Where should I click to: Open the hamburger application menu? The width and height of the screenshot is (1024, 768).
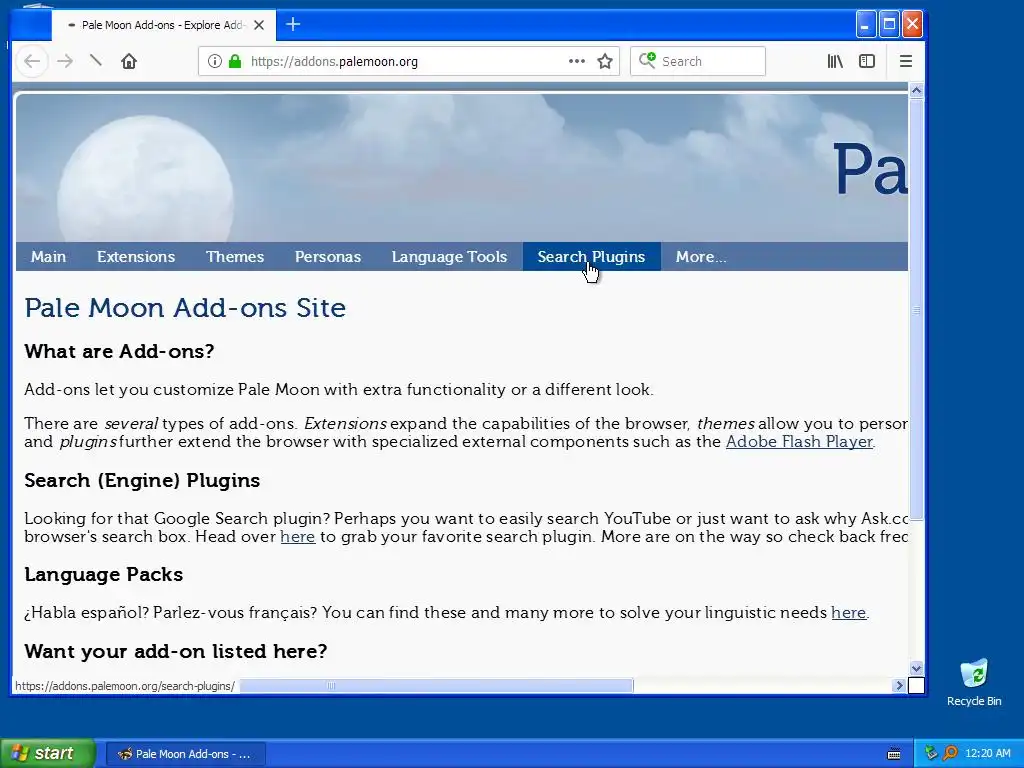(906, 61)
